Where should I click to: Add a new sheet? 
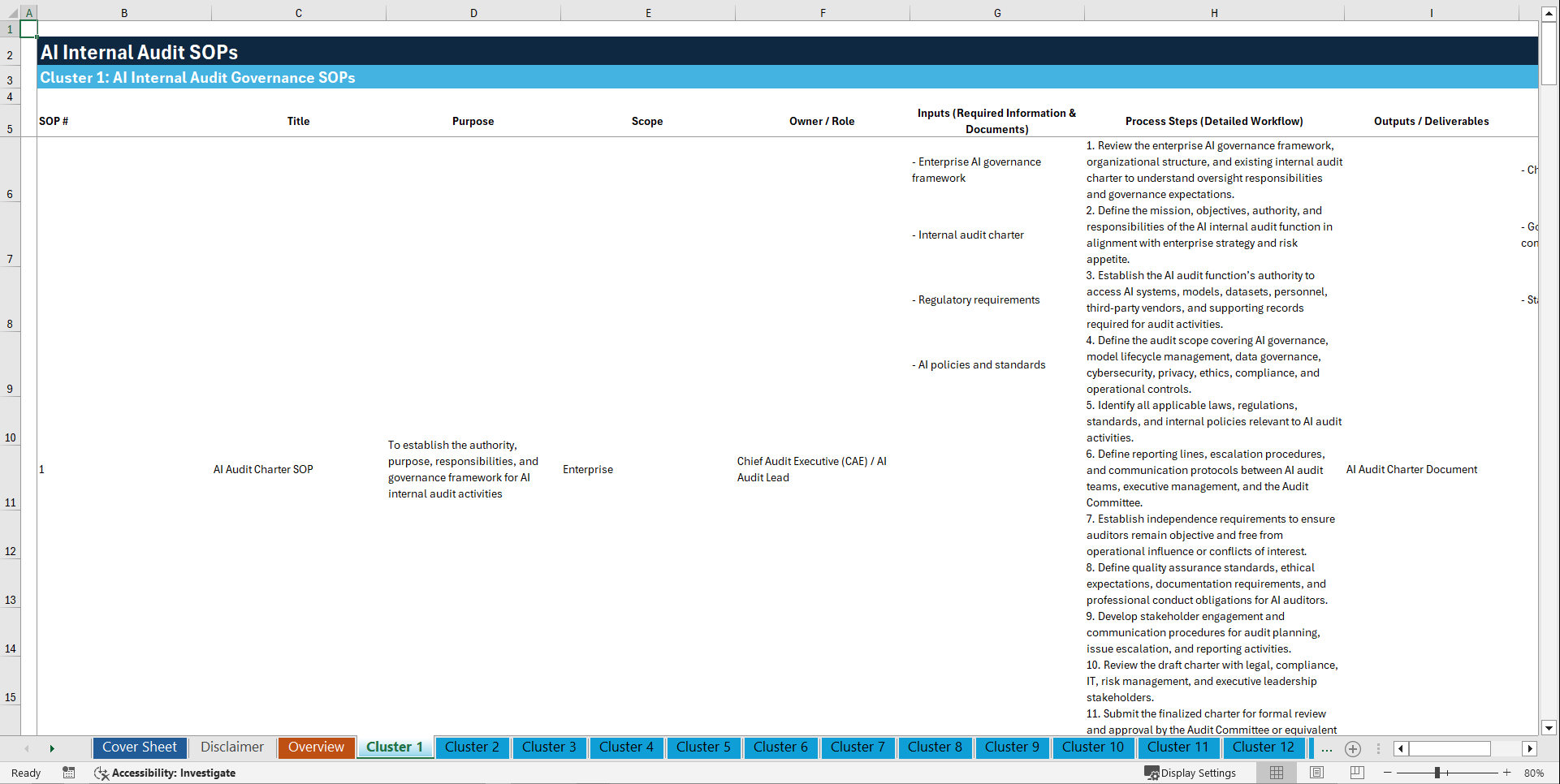pyautogui.click(x=1353, y=748)
